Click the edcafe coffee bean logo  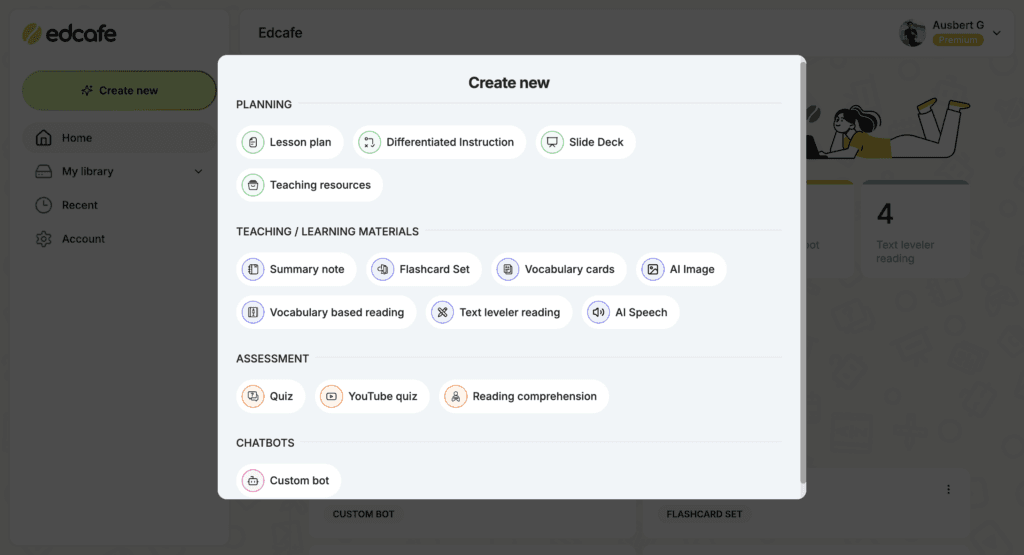coord(32,33)
